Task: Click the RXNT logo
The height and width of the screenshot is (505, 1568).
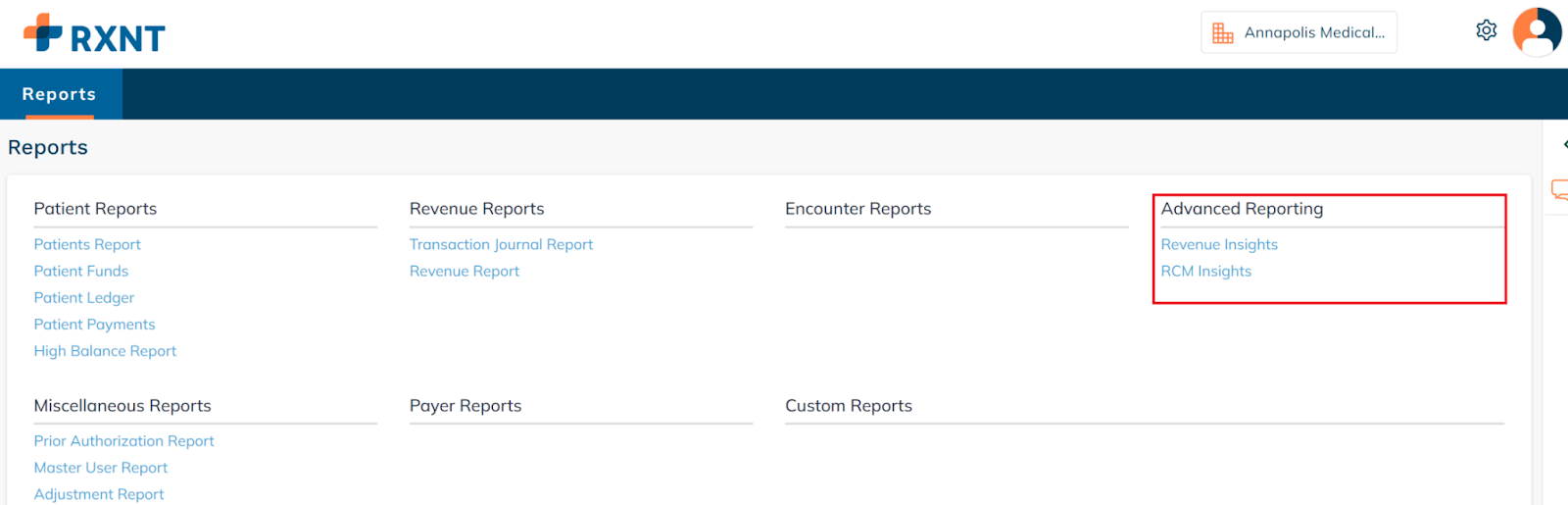Action: (x=94, y=34)
